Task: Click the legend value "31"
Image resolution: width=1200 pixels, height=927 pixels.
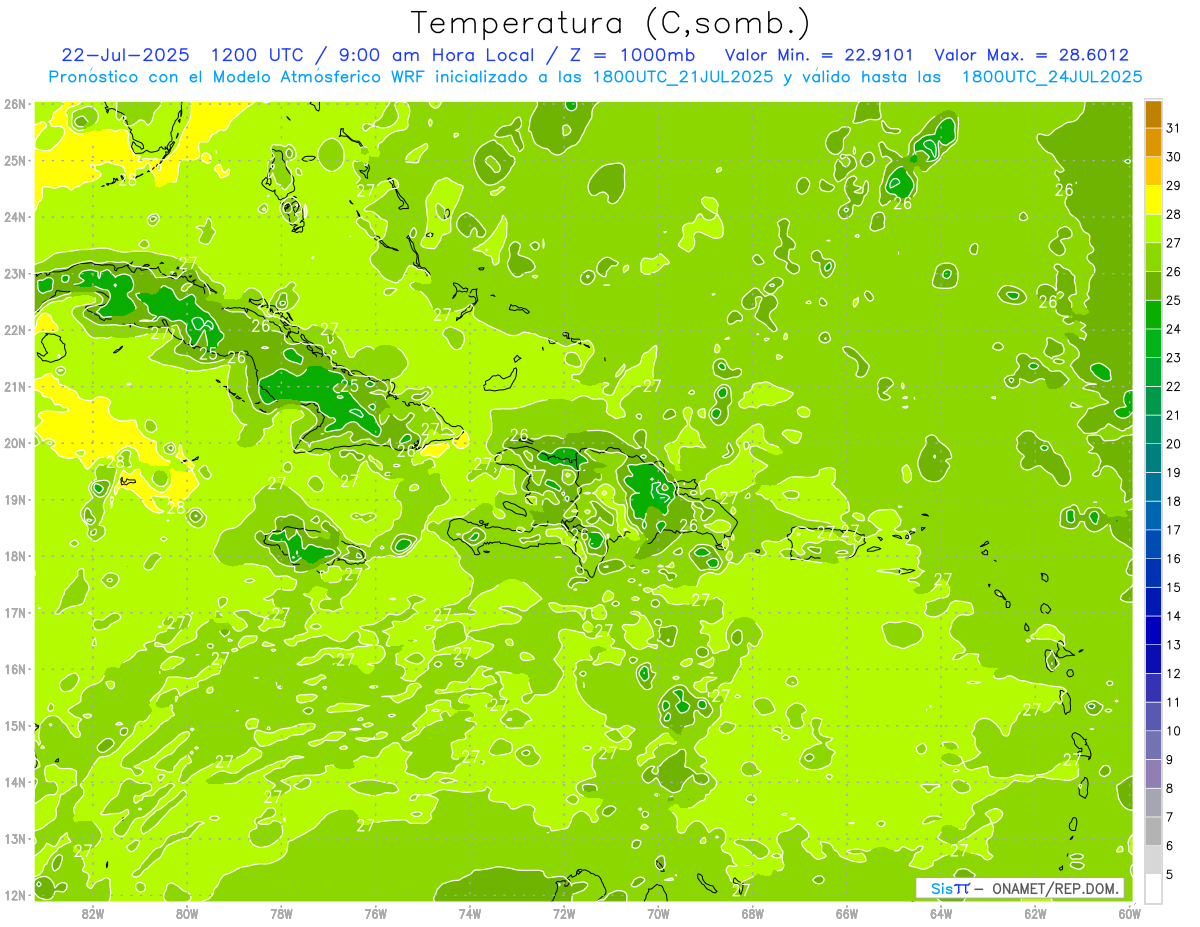Action: coord(1174,128)
